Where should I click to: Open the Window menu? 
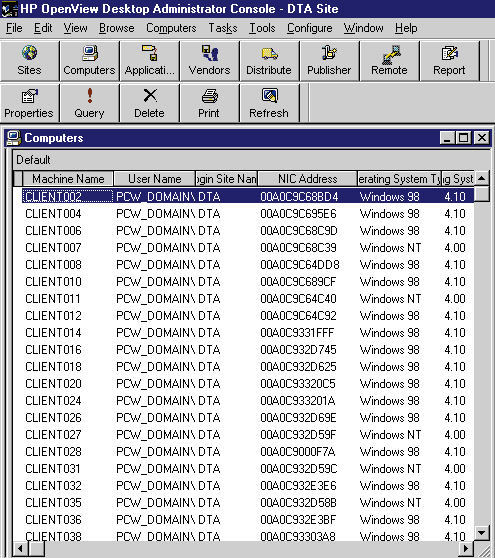364,28
